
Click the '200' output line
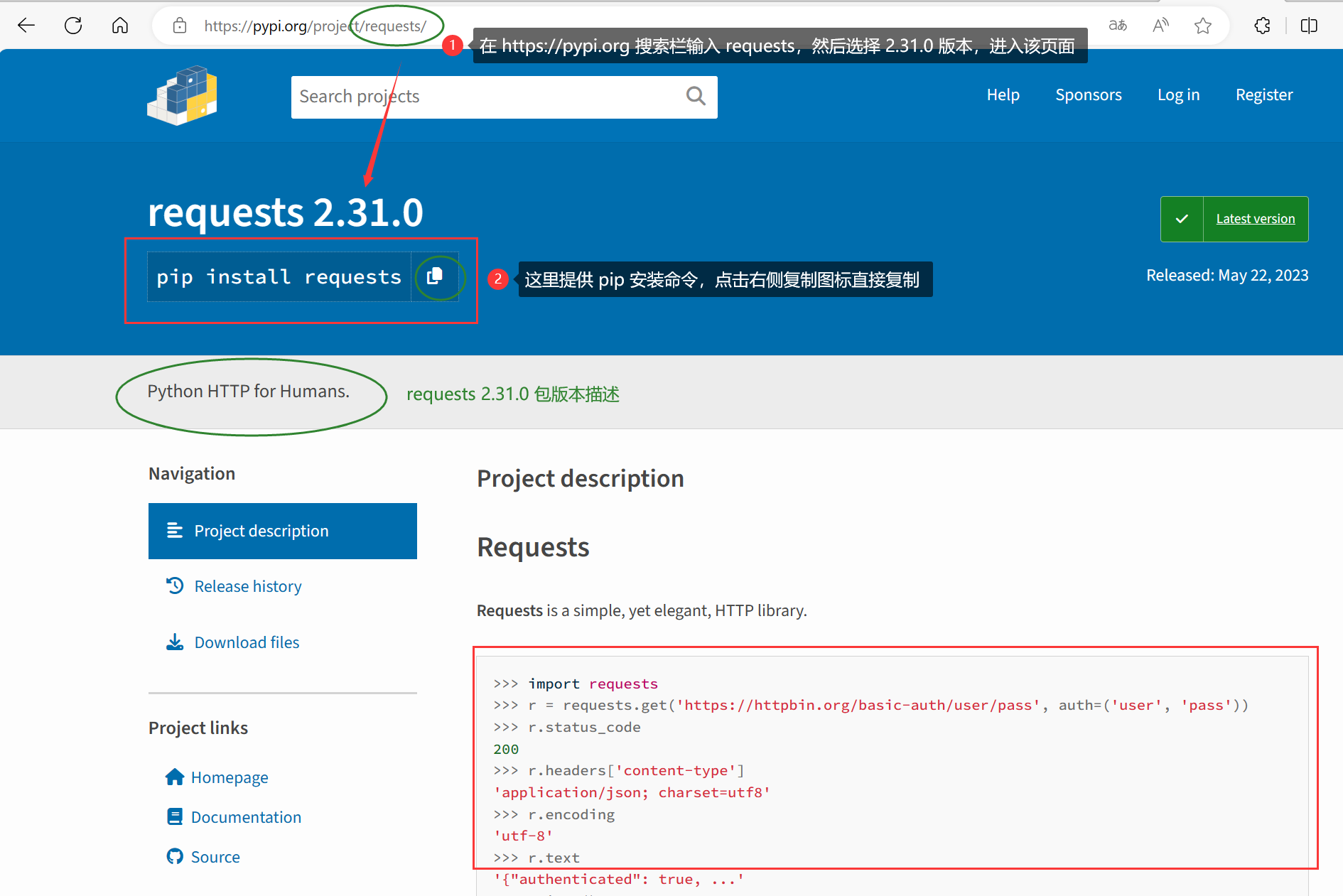point(506,749)
